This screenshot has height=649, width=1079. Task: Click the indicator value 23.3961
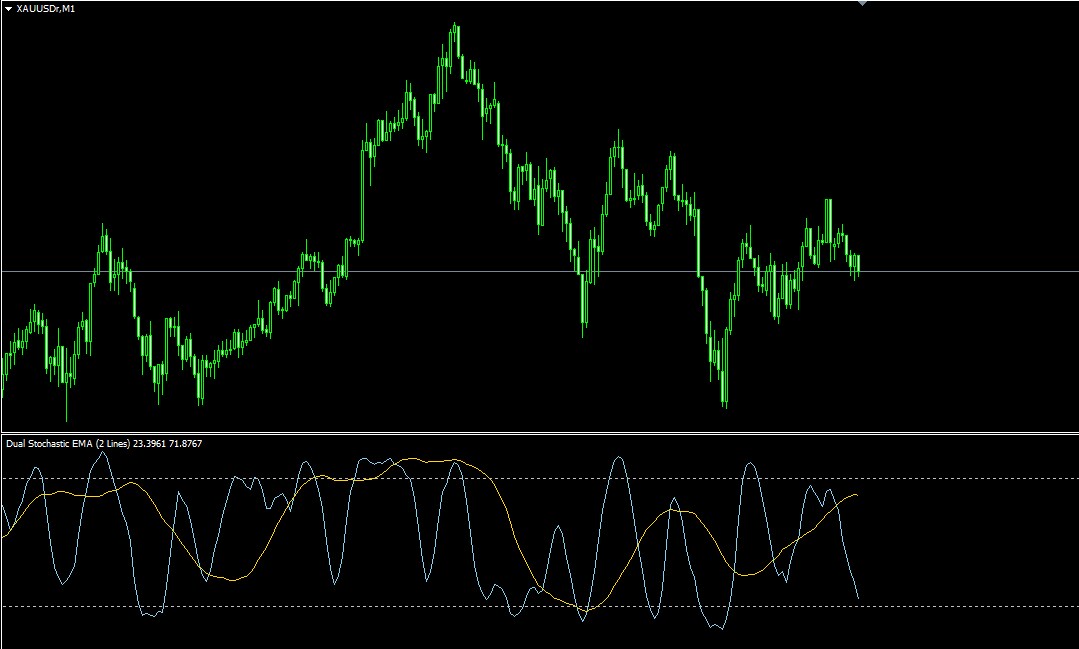[149, 444]
